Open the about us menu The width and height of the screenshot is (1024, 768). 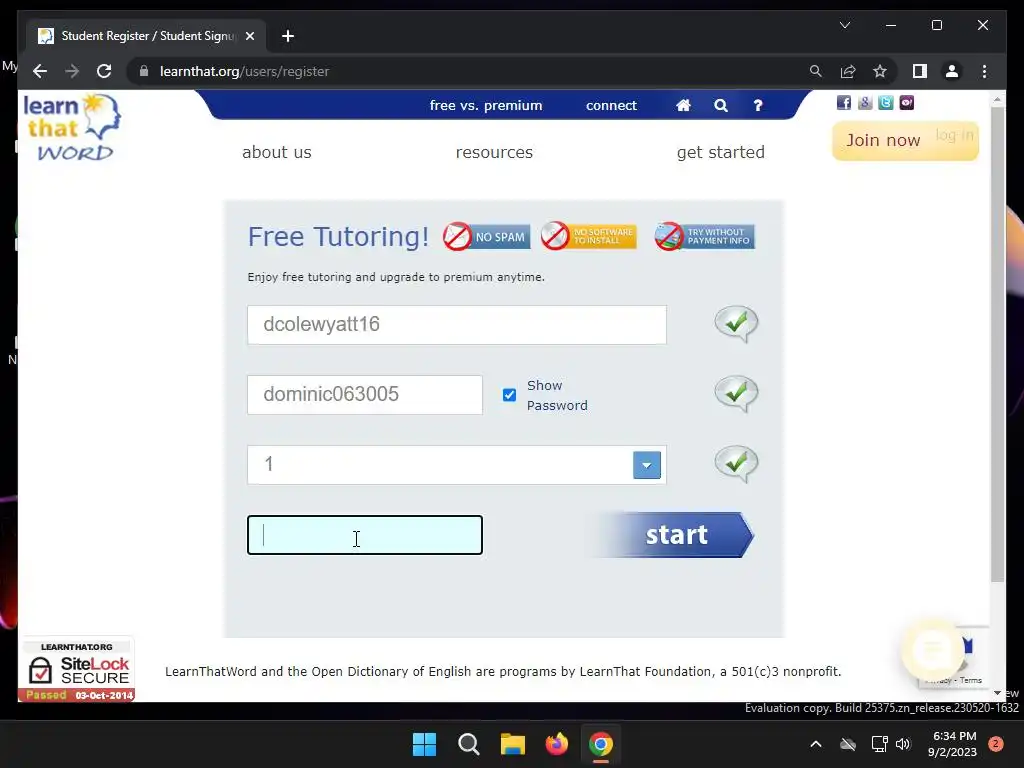tap(277, 152)
